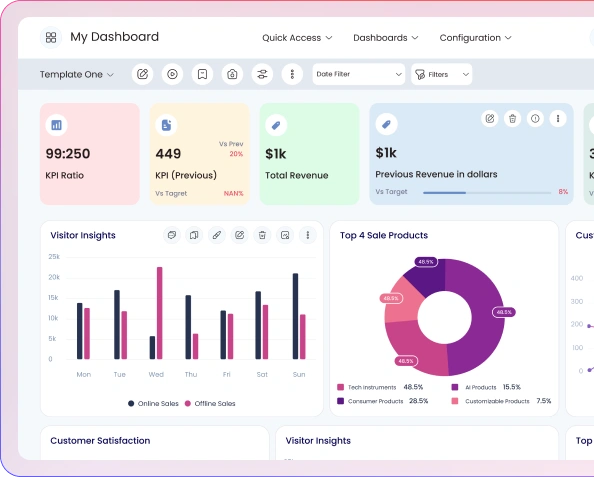Click the Previous Revenue card tag icon
Screen dimensions: 594x477
click(x=386, y=124)
